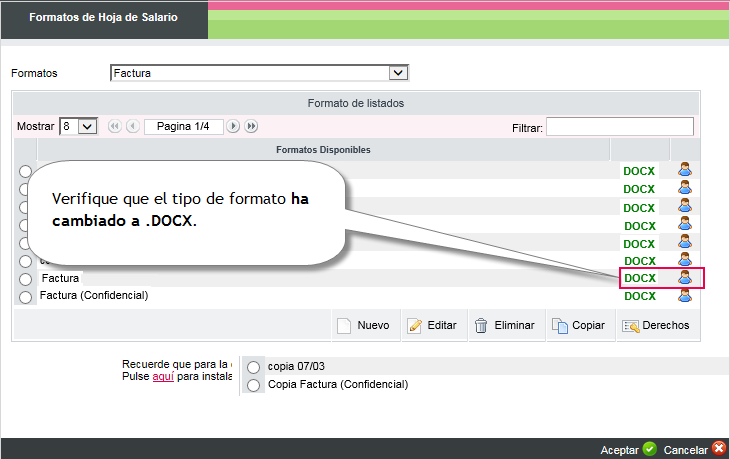Click the user icon in Factura (Confidencial) row
Screen dimensions: 730x459
685,295
